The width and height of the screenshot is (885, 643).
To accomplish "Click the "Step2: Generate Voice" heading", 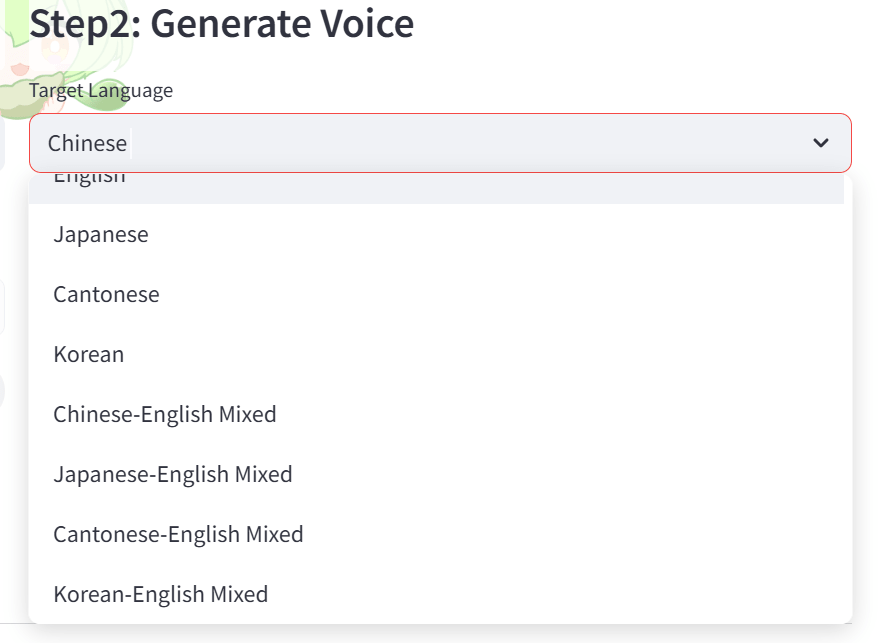I will tap(221, 24).
